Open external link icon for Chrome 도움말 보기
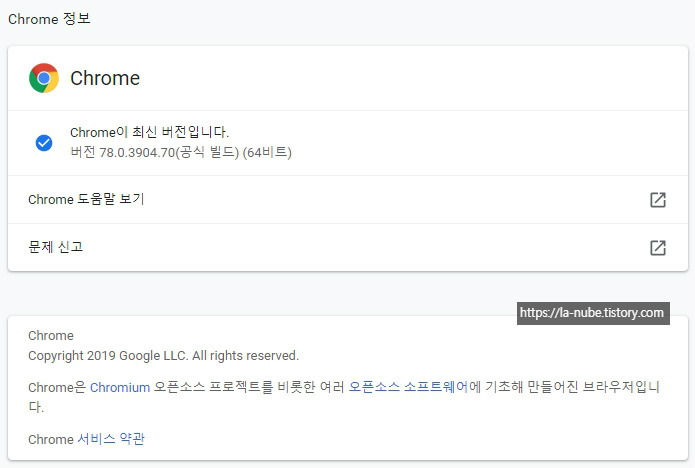Image resolution: width=695 pixels, height=468 pixels. 658,200
